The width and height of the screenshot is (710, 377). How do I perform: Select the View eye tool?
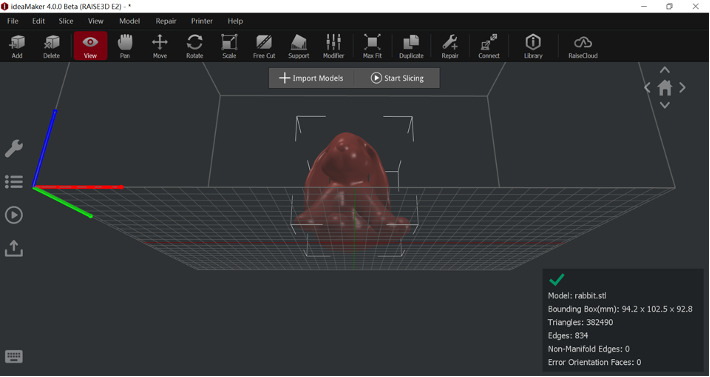(x=91, y=46)
